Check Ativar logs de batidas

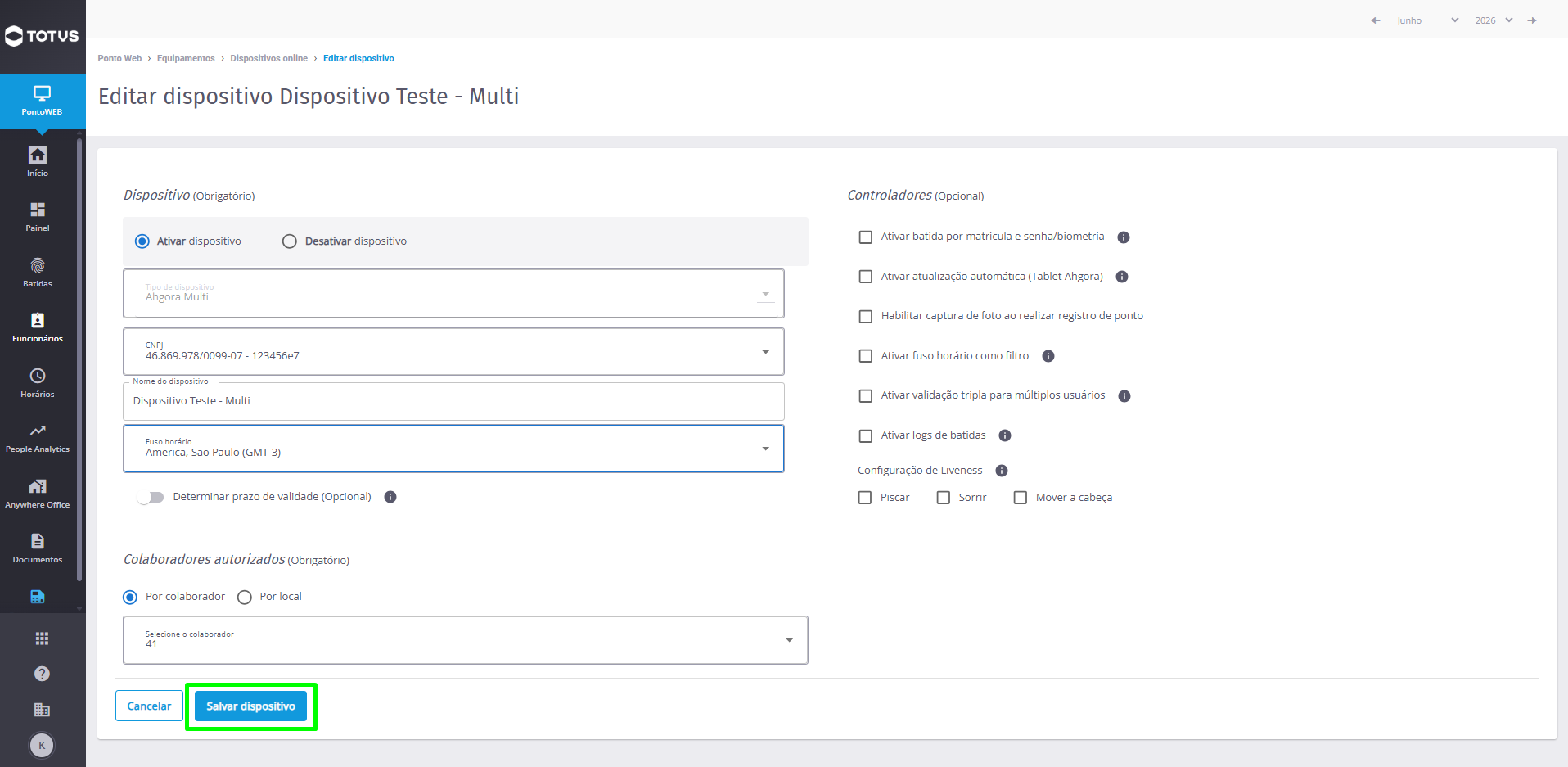[x=866, y=436]
